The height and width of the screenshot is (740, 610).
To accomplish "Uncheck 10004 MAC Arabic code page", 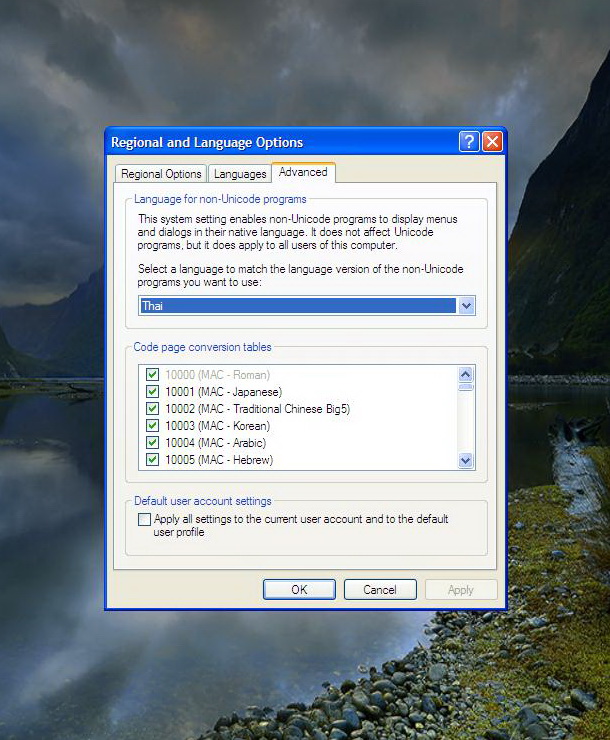I will [x=152, y=443].
